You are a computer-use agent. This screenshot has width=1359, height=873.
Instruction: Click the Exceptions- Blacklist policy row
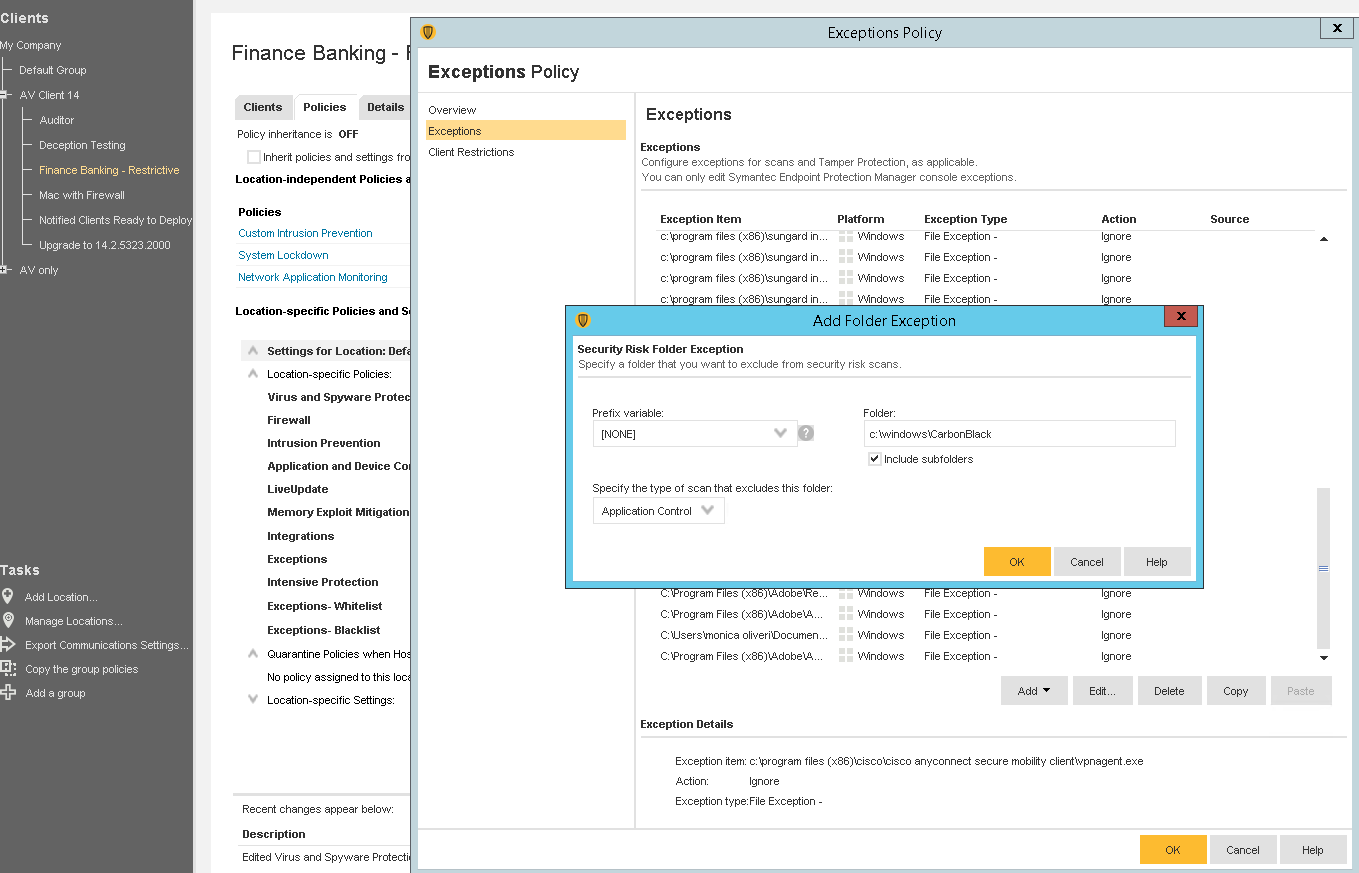pyautogui.click(x=324, y=630)
